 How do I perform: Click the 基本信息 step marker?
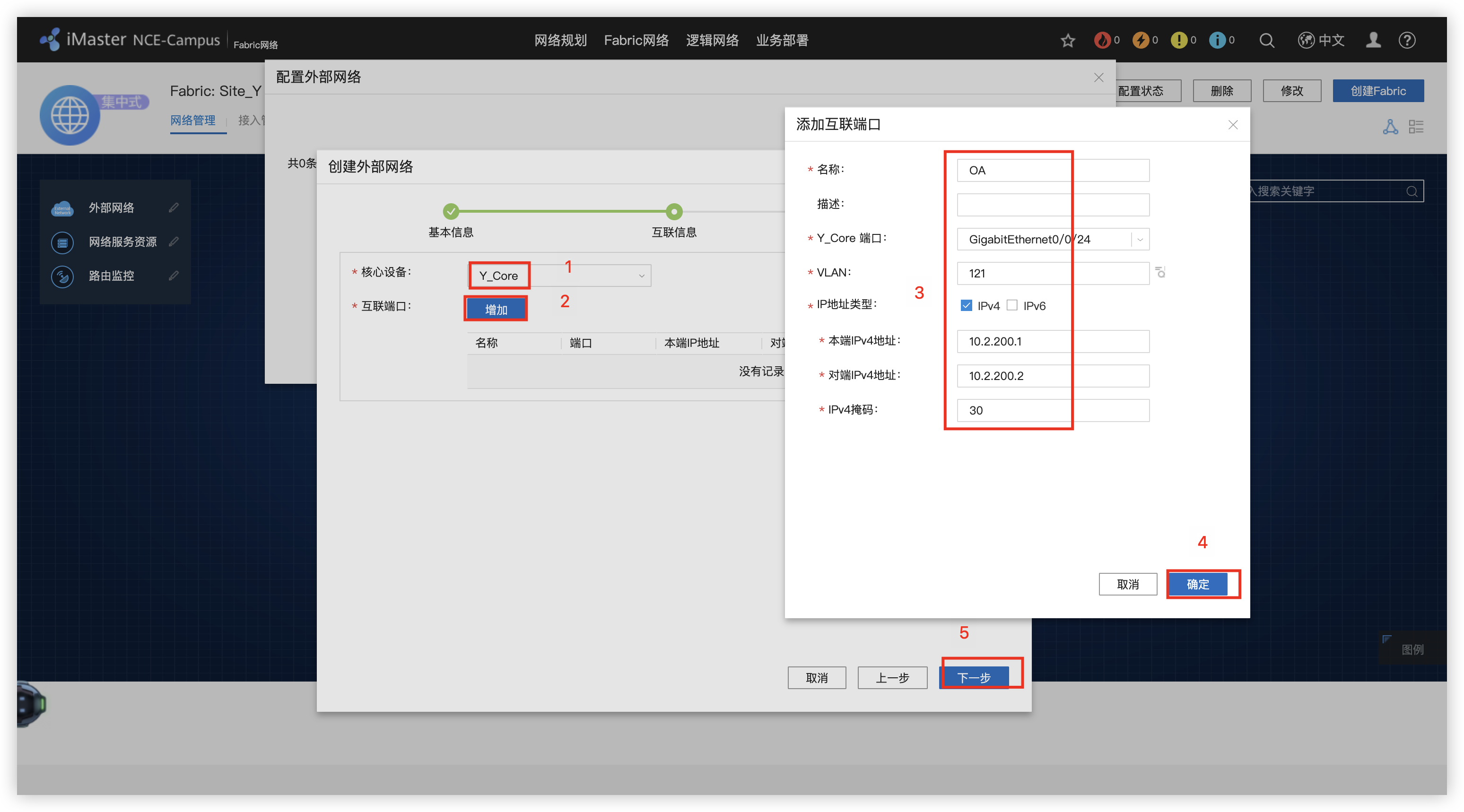451,211
